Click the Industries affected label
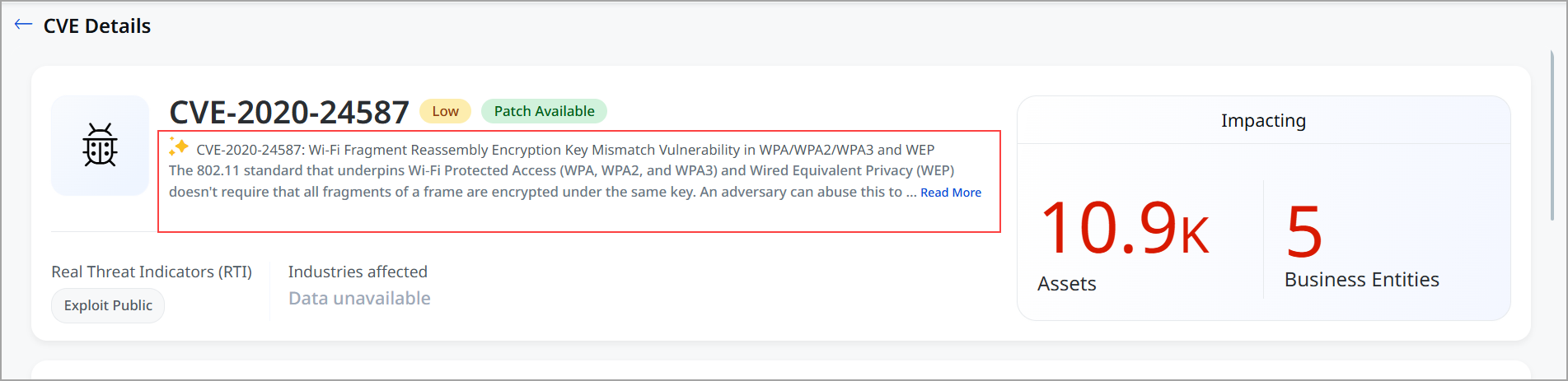1568x381 pixels. tap(358, 272)
